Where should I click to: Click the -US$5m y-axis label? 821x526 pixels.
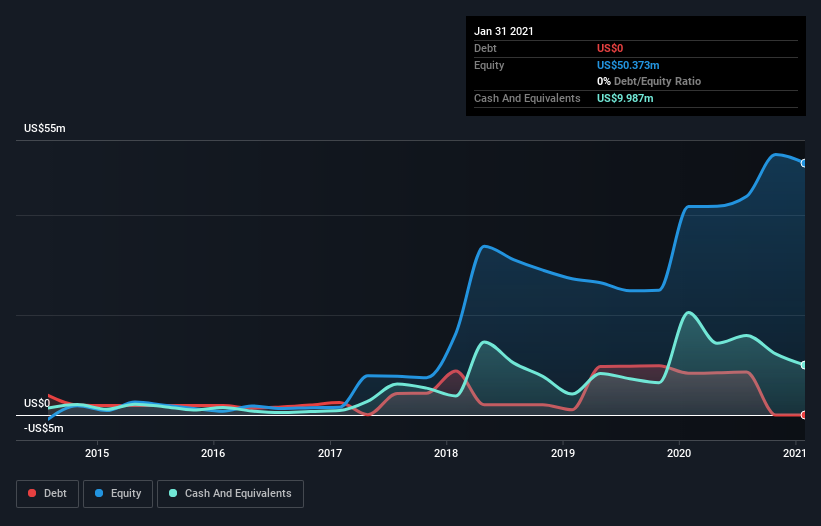click(x=43, y=428)
